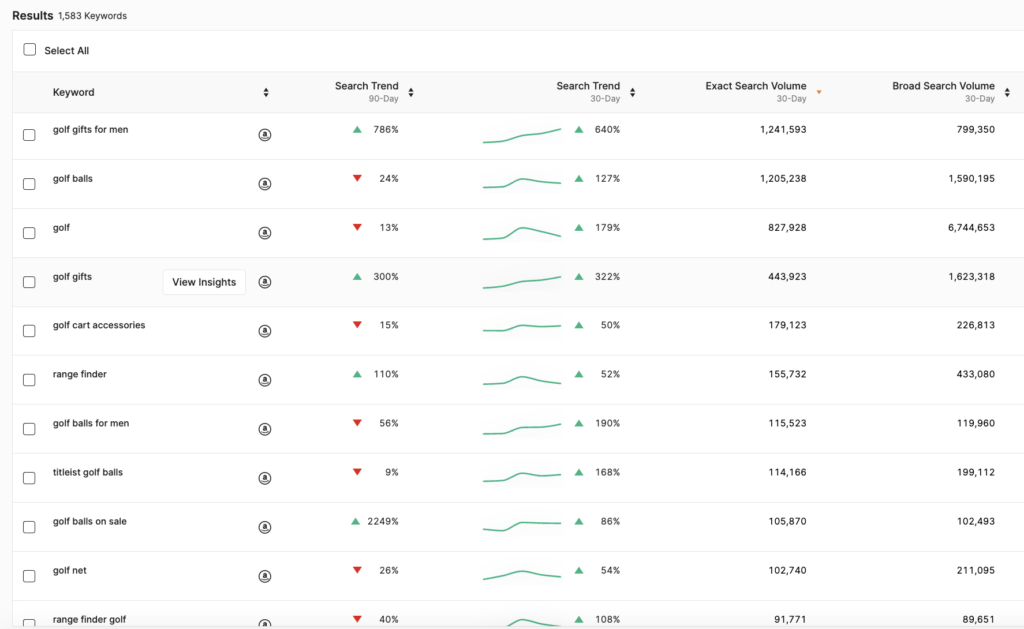1024x629 pixels.
Task: Tick the checkbox for golf gifts for men
Action: tap(30, 135)
